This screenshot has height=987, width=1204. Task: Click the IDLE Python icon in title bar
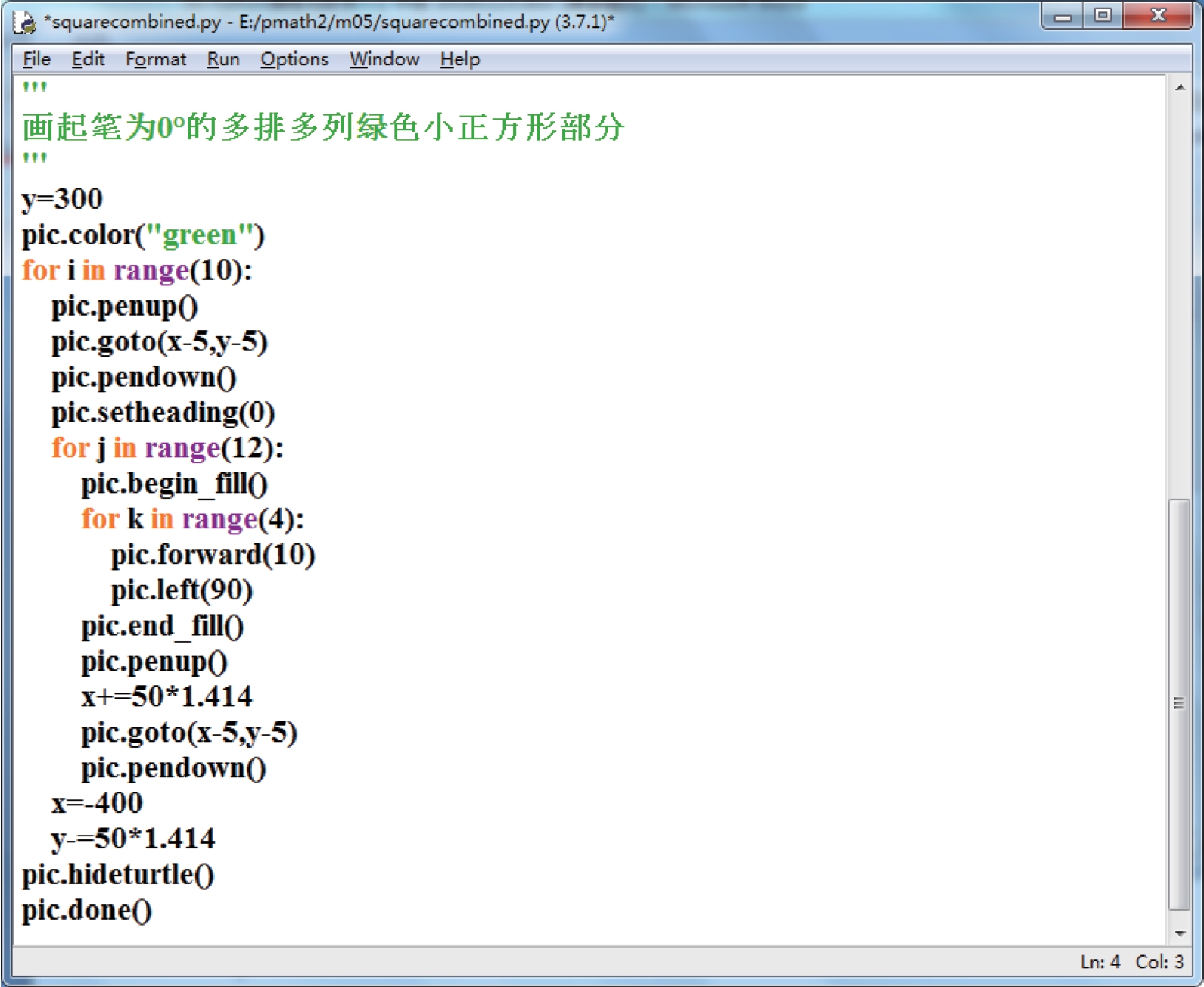coord(25,22)
